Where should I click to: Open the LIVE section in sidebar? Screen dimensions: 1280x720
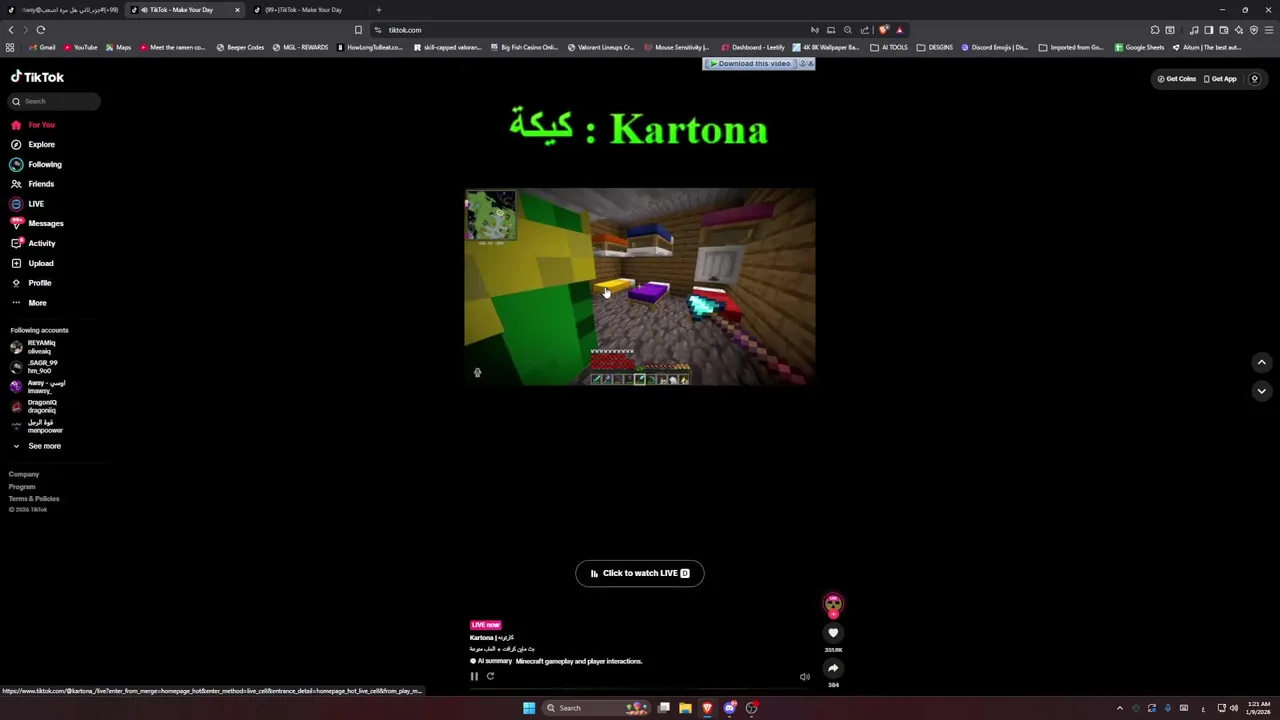click(27, 204)
